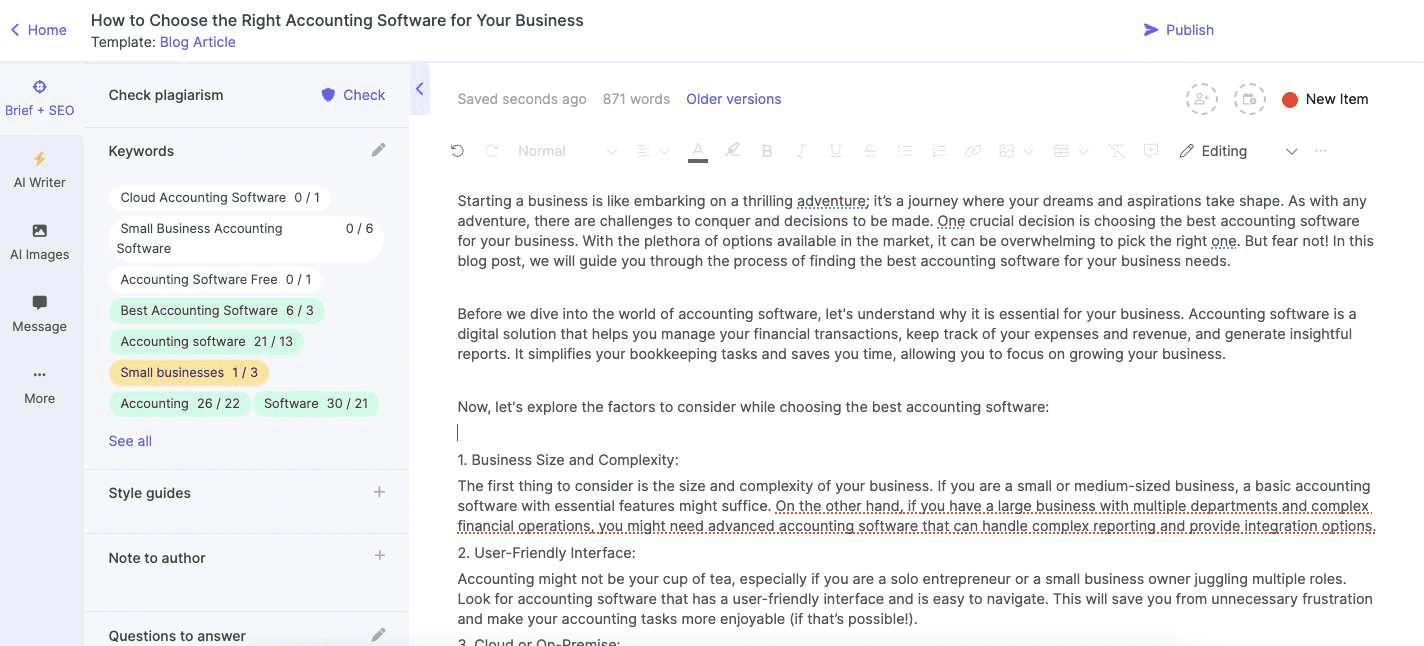
Task: Click the assign user icon
Action: point(1201,99)
